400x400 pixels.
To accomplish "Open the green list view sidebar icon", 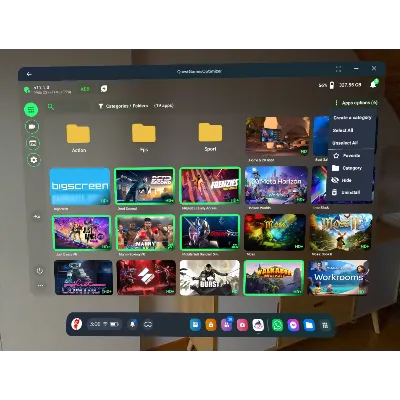I will coord(31,110).
